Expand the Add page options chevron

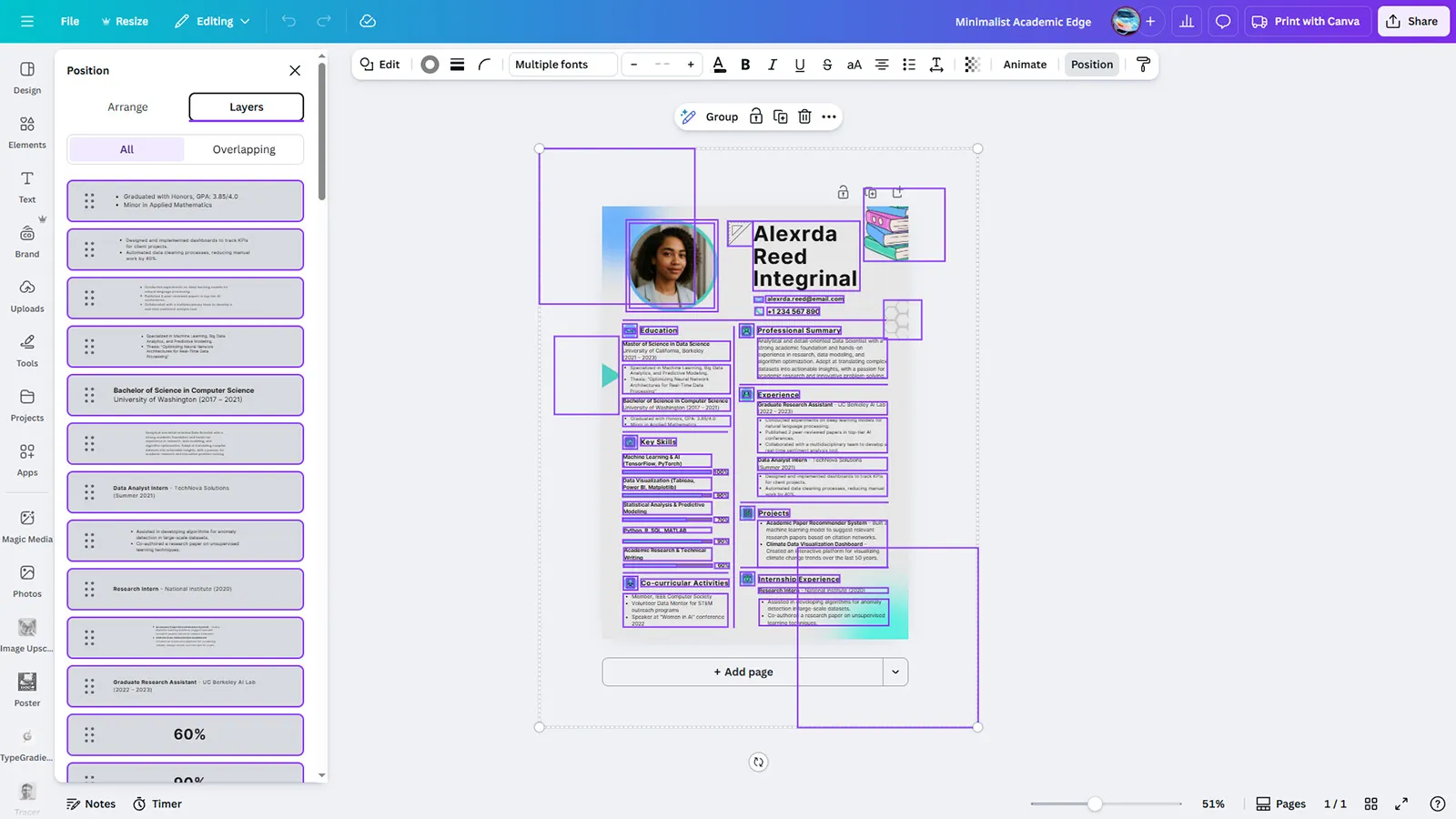coord(895,672)
